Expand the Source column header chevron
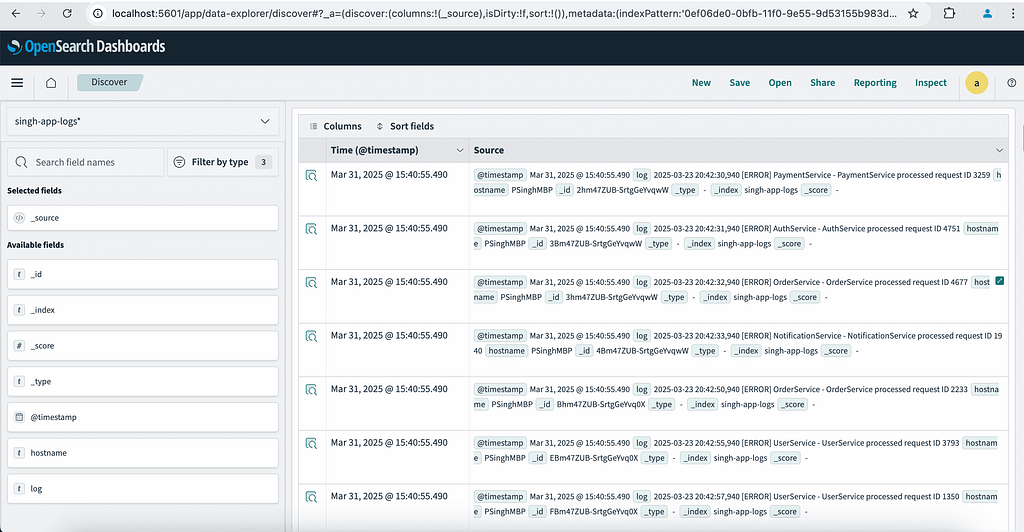Viewport: 1024px width, 532px height. (999, 150)
